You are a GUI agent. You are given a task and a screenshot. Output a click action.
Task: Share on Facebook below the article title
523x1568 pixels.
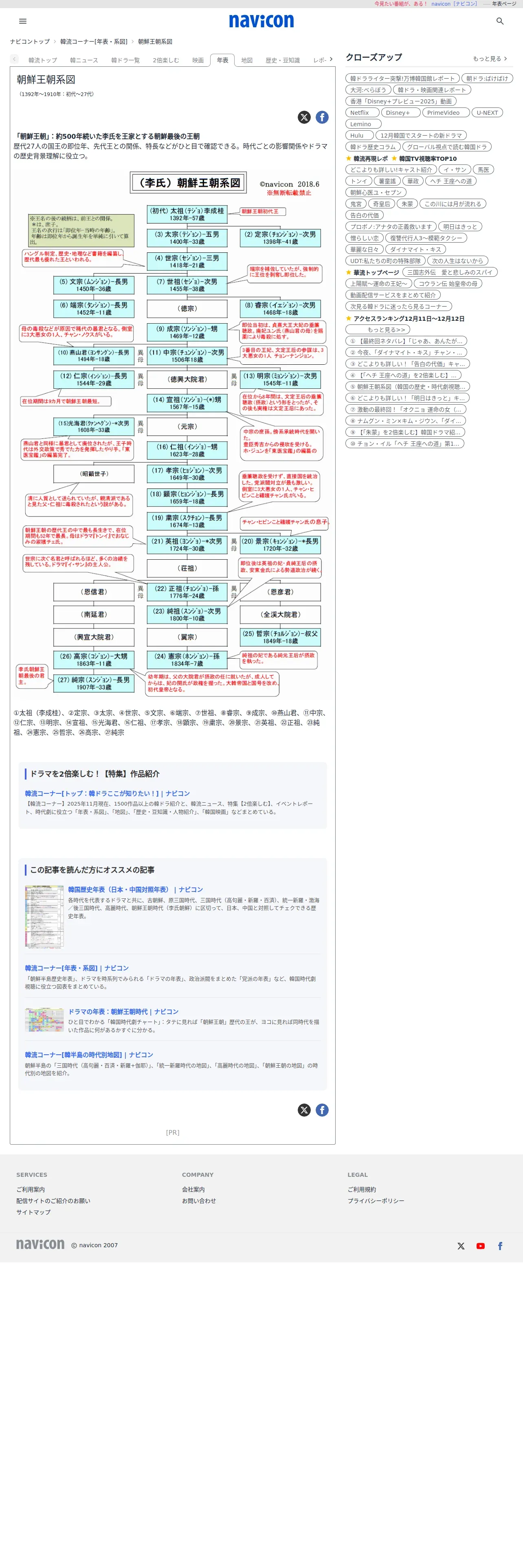coord(322,118)
